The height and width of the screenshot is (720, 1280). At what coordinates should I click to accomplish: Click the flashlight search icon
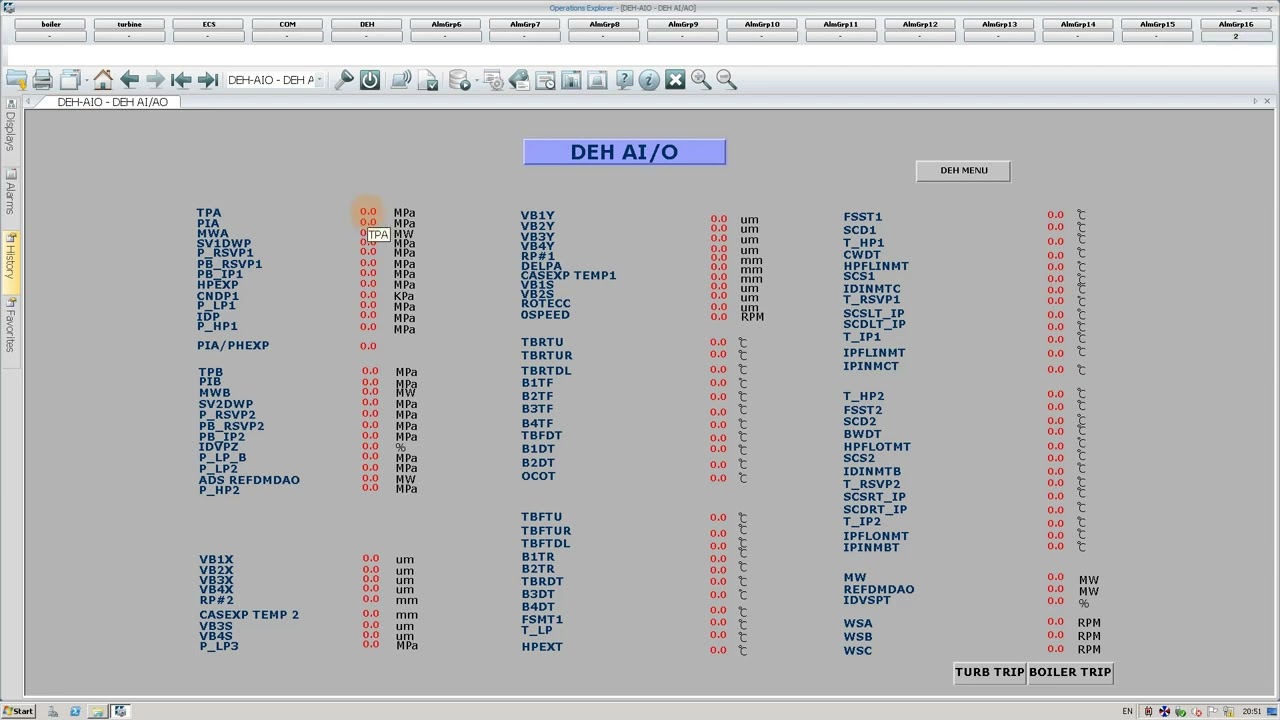click(x=344, y=80)
